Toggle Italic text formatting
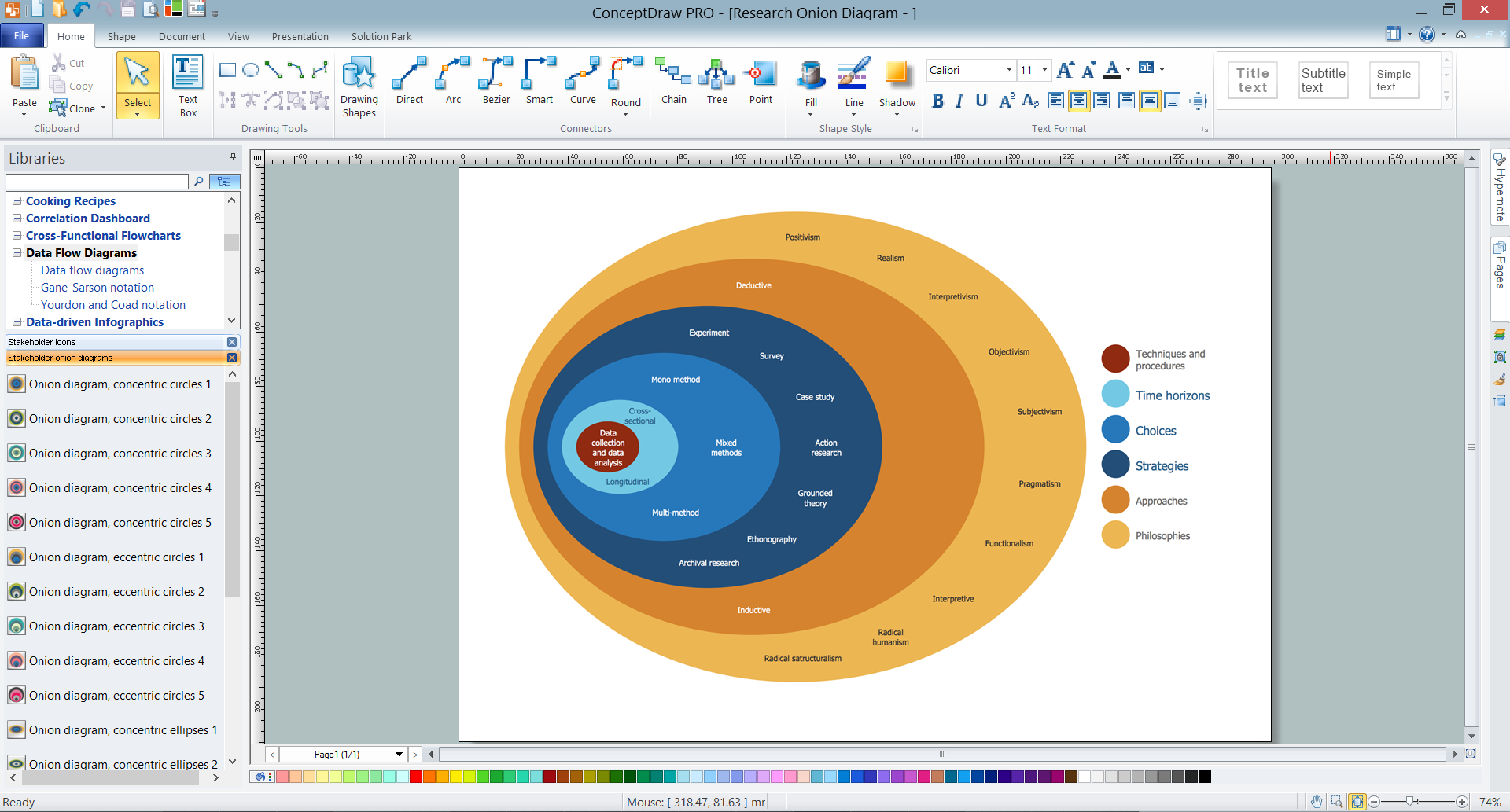Screen dimensions: 1510x812 point(959,101)
